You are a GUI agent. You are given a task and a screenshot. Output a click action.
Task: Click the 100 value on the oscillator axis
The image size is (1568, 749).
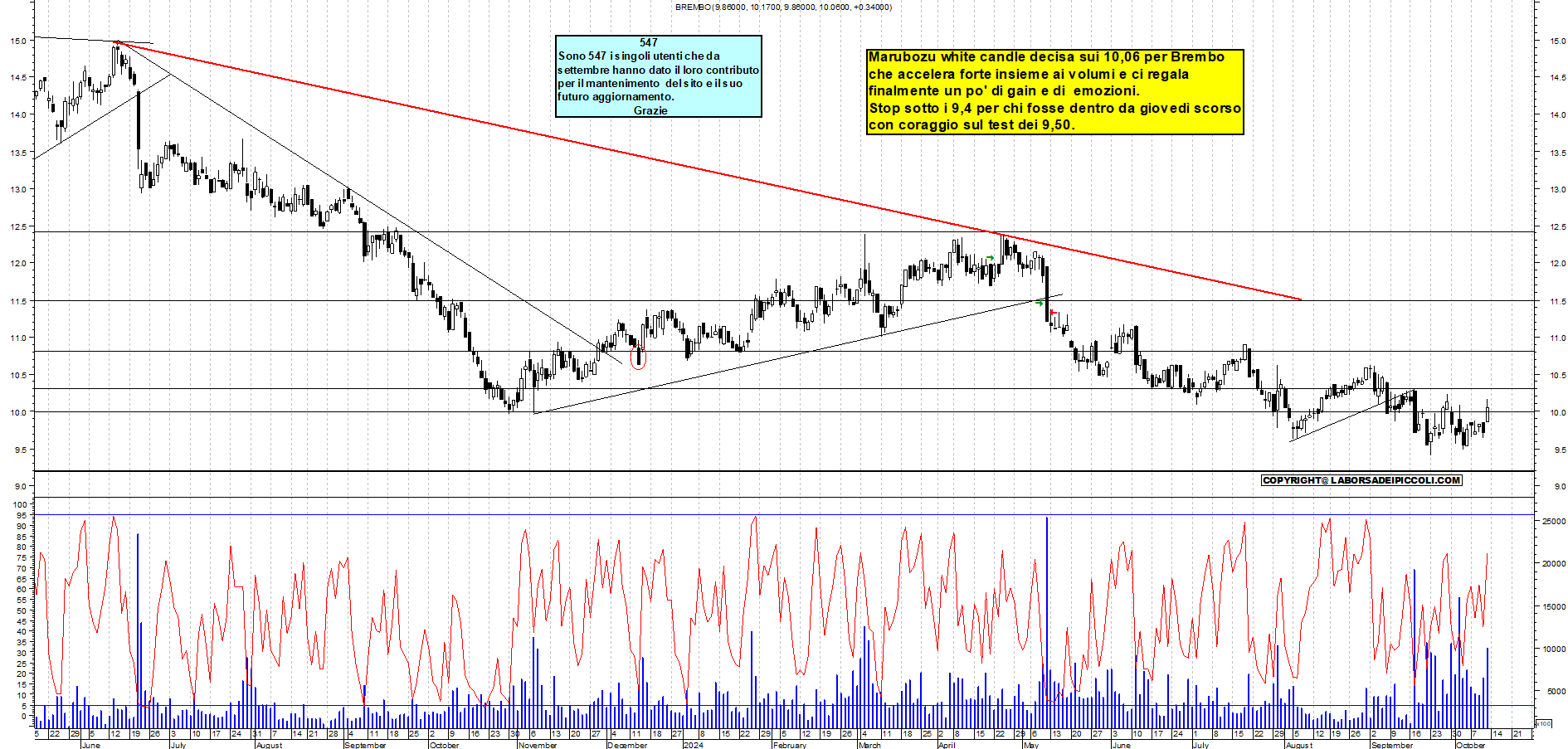tap(20, 504)
